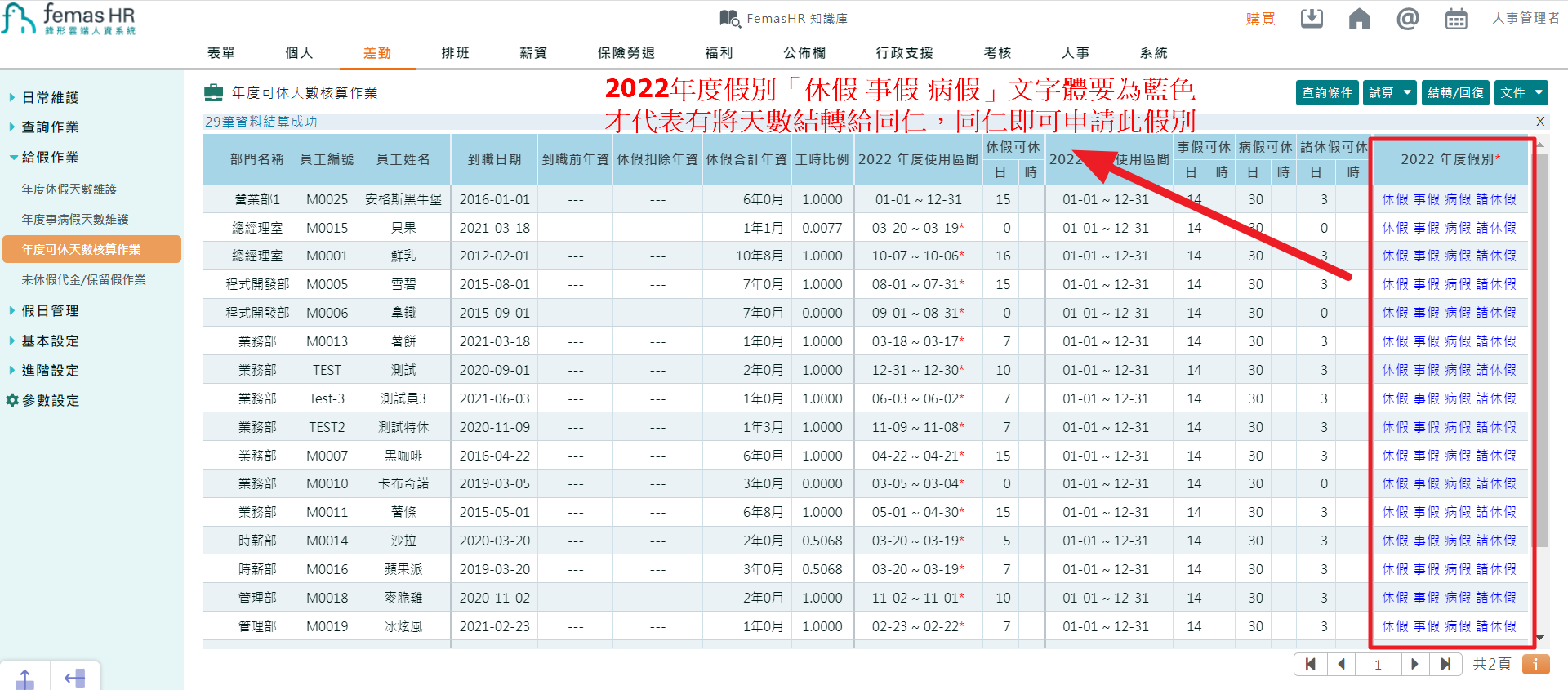Select the 差勤 top menu tab
The image size is (1568, 690).
(377, 52)
